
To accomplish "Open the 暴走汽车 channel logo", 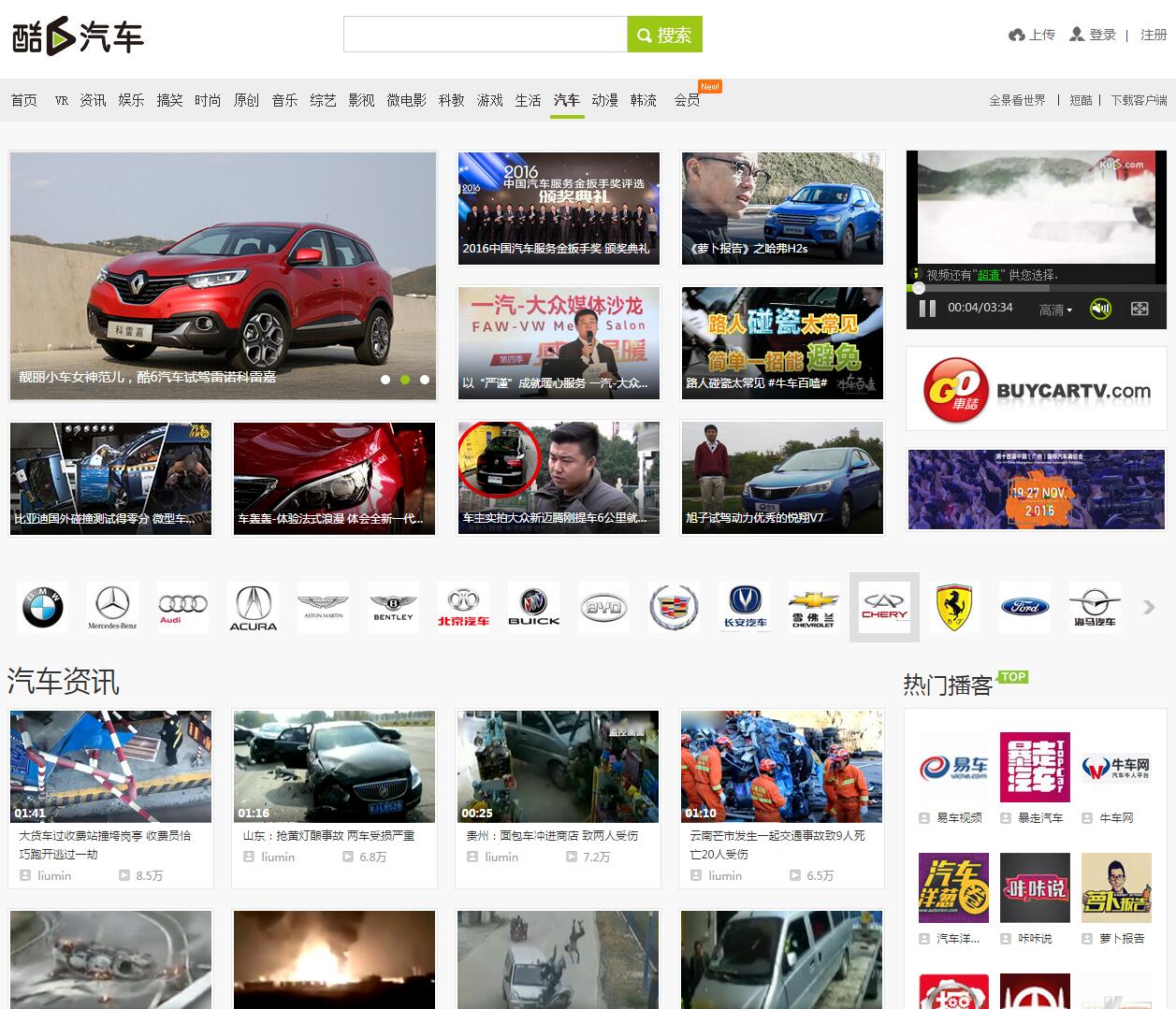I will [x=1035, y=767].
